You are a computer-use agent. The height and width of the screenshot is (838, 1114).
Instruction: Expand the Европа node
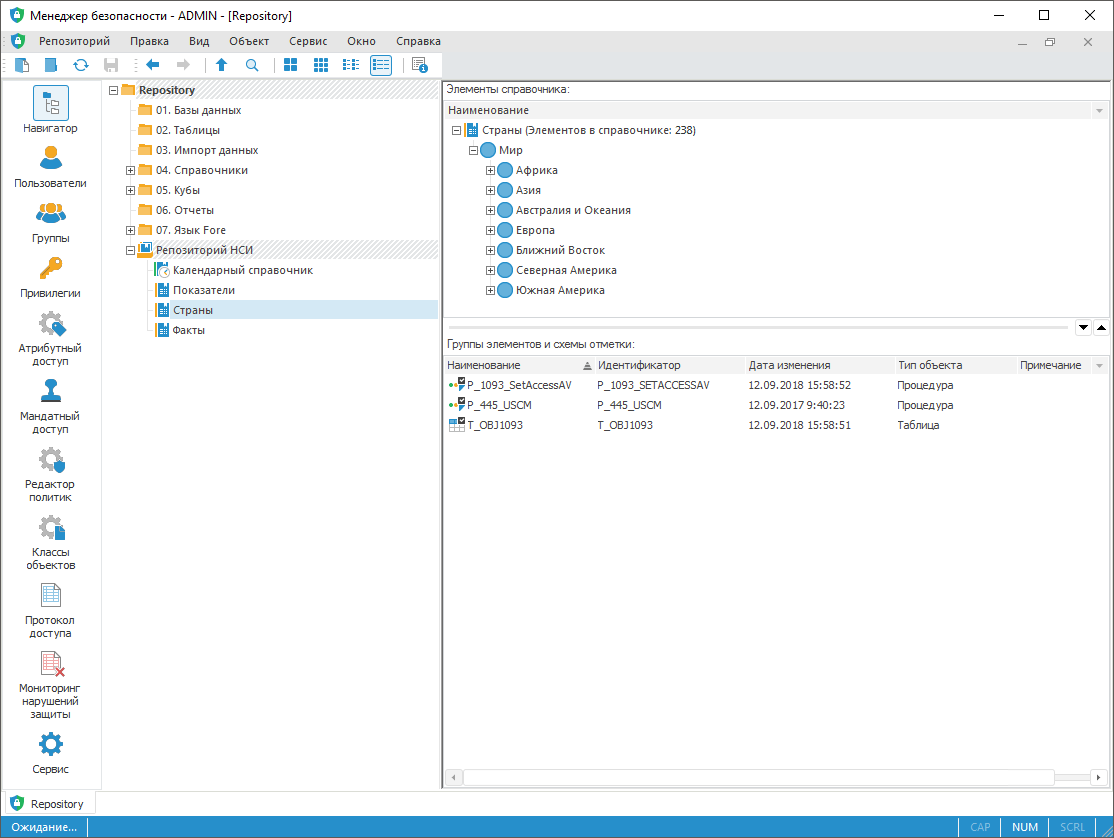490,230
